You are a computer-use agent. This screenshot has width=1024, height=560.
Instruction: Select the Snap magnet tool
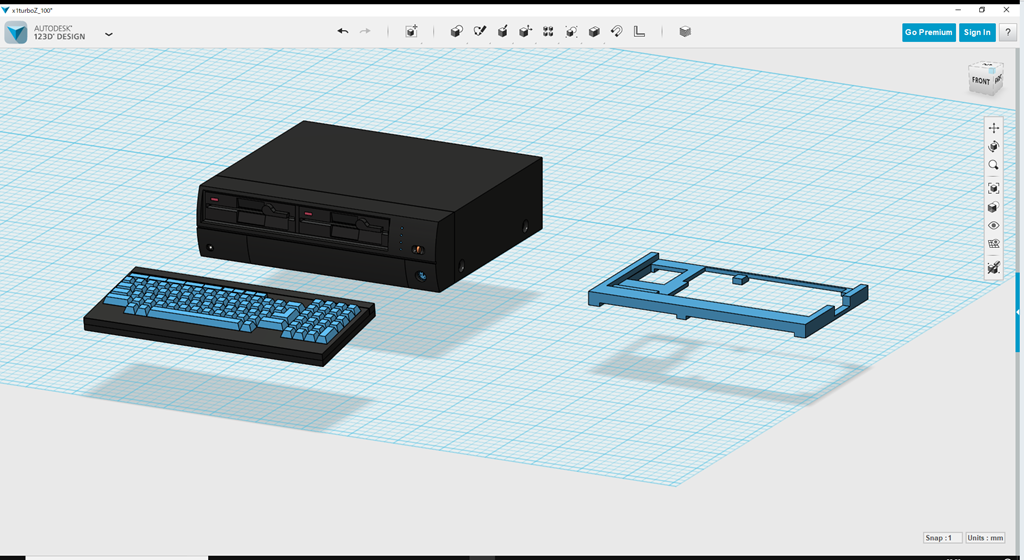coord(617,32)
